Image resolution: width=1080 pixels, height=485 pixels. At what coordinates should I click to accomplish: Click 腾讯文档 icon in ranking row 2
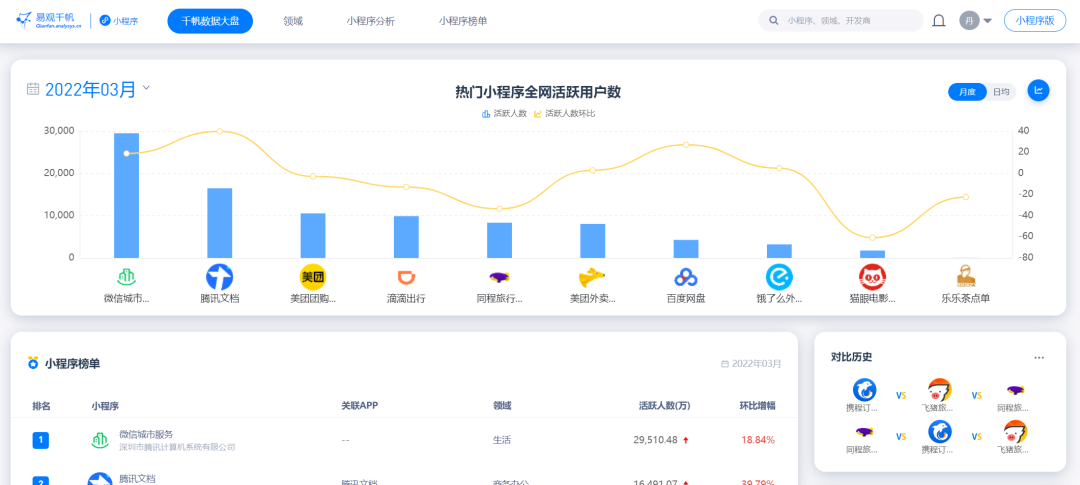101,479
